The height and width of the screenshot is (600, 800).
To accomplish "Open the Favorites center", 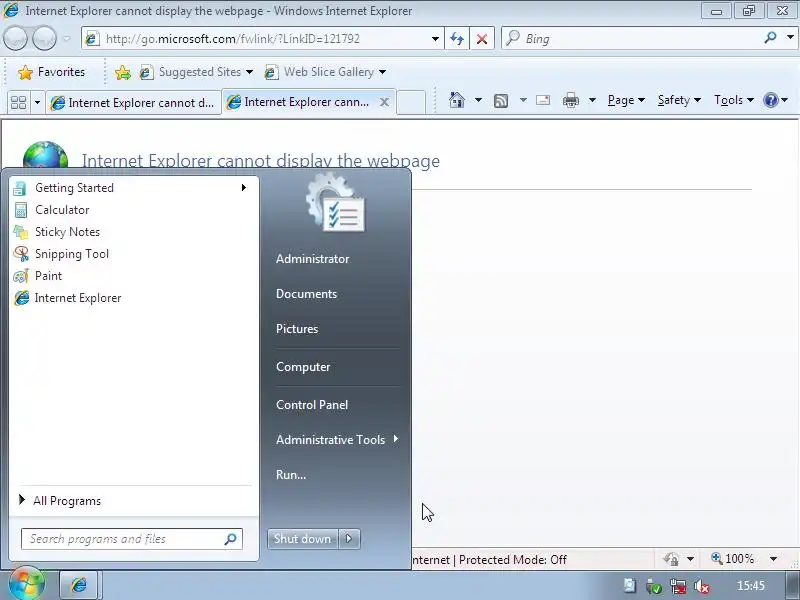I will (51, 72).
